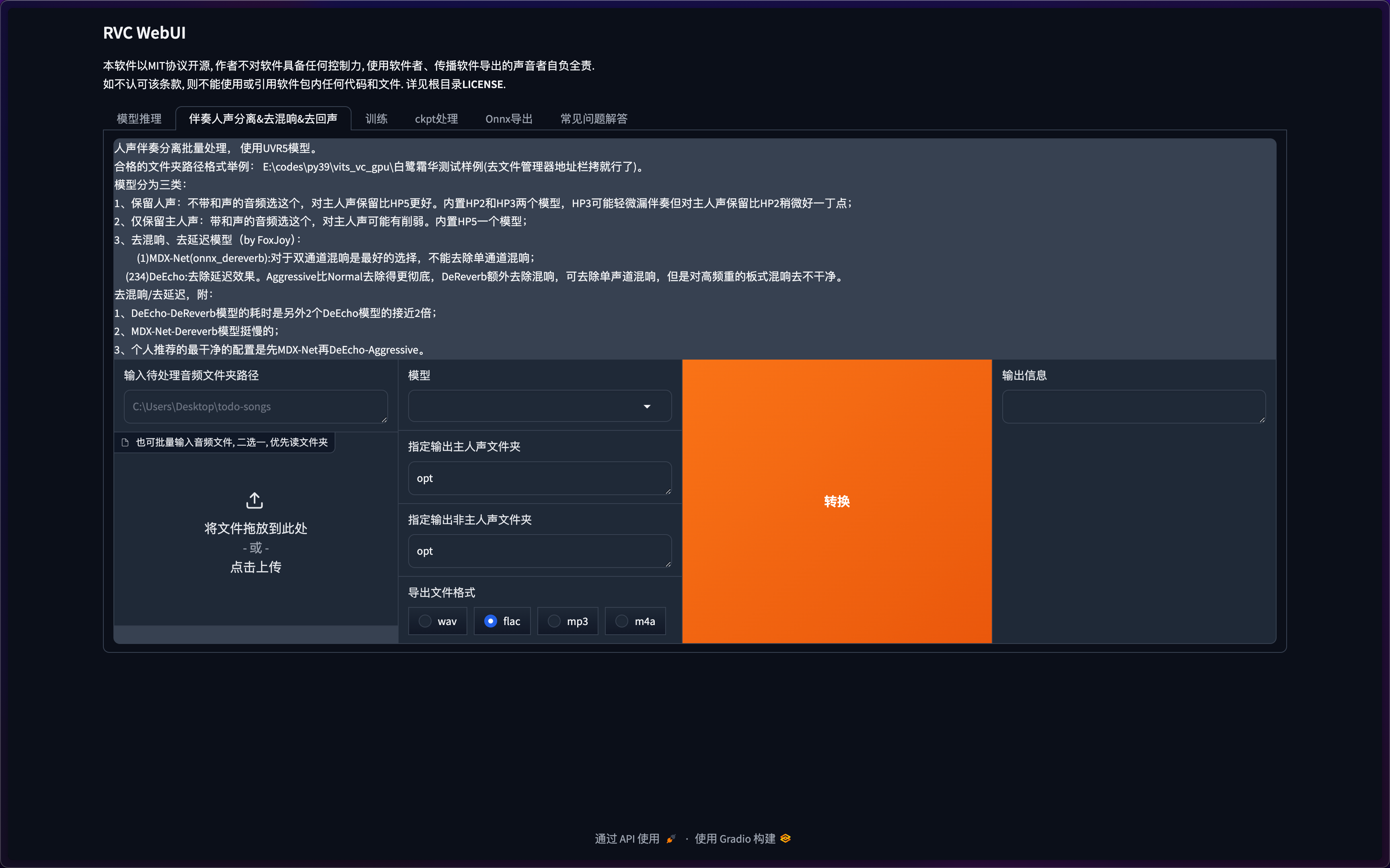Open the Onnx导出 tab
This screenshot has height=868, width=1390.
point(508,119)
